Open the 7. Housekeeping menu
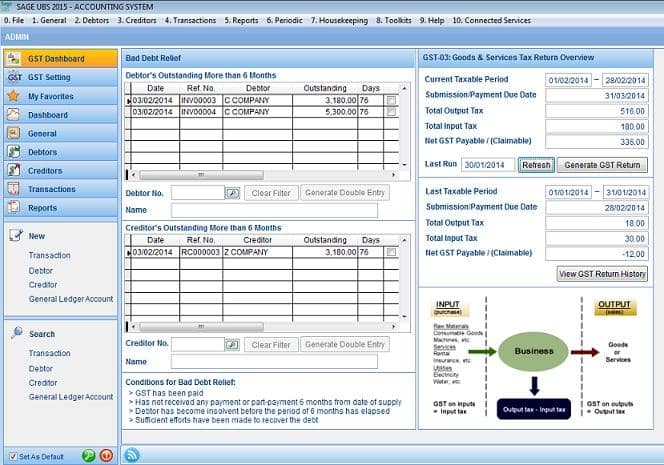664x465 pixels. point(339,20)
